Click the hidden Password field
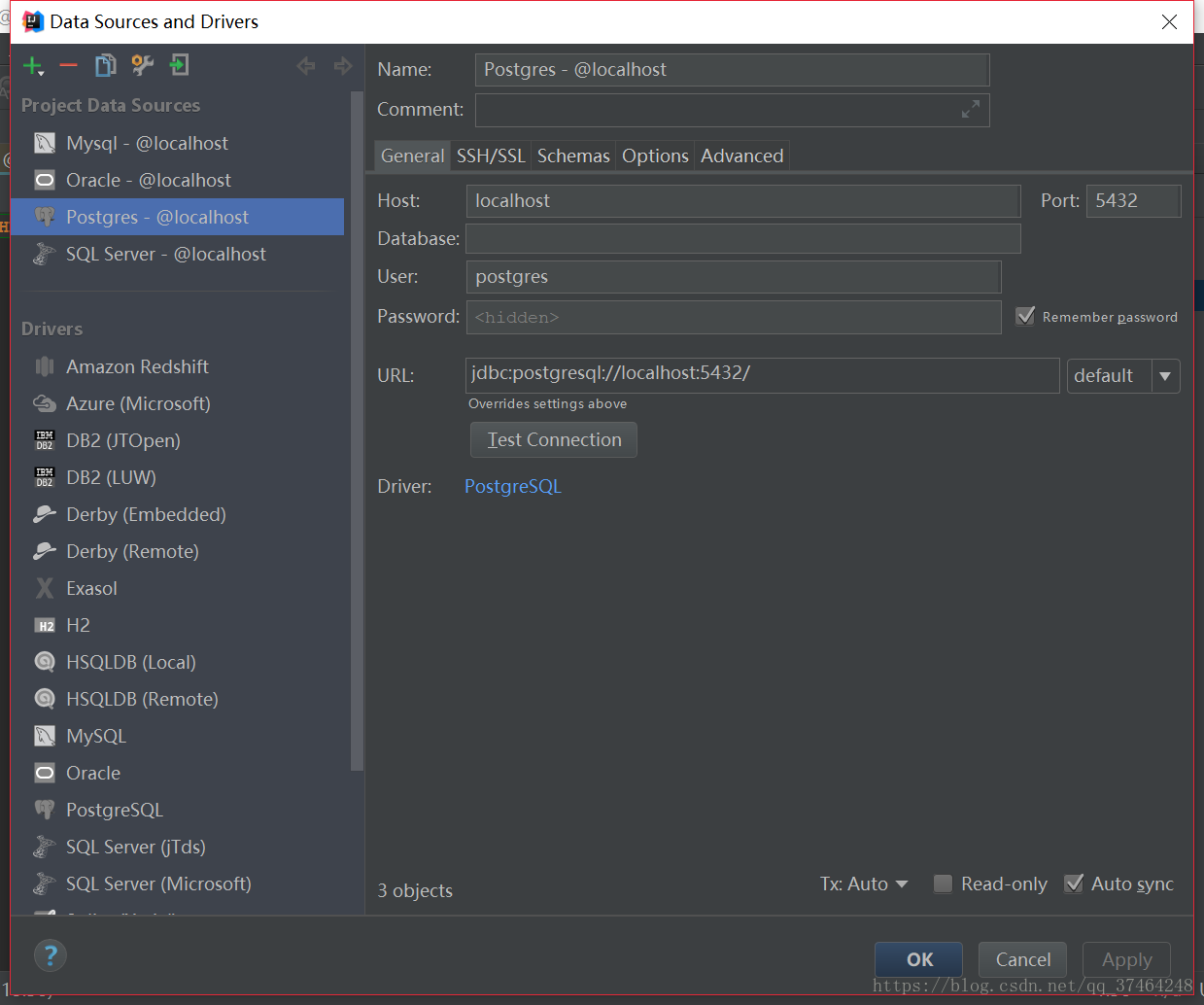 [x=734, y=317]
